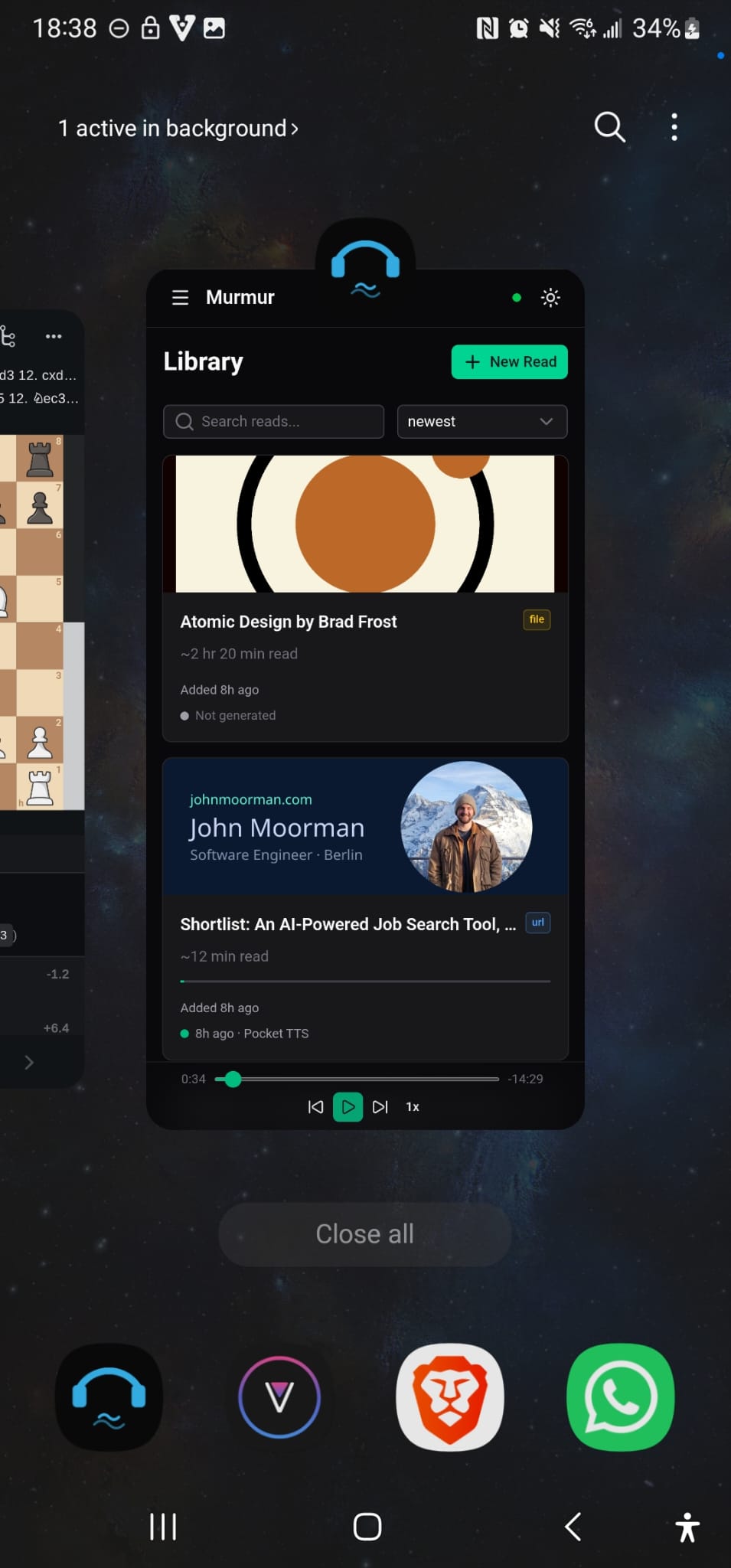Tap the Not generated status
The image size is (731, 1568).
pos(228,715)
